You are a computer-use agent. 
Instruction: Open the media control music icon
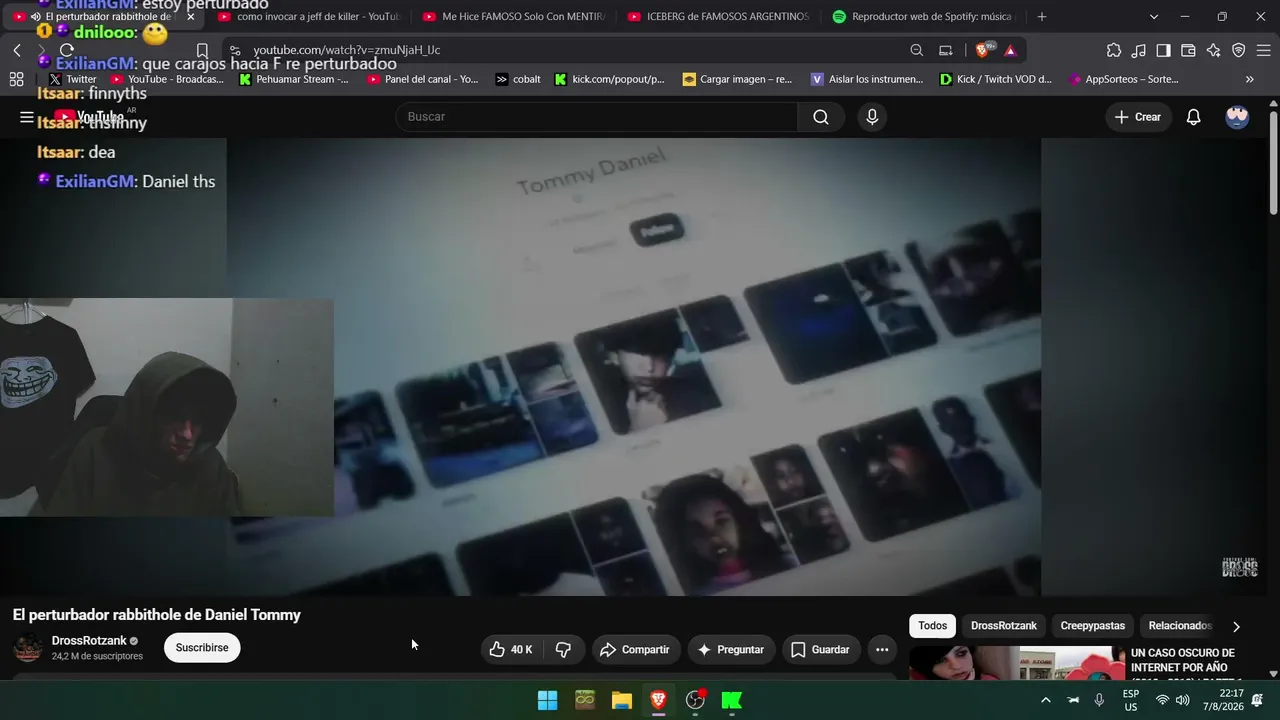tap(1139, 50)
